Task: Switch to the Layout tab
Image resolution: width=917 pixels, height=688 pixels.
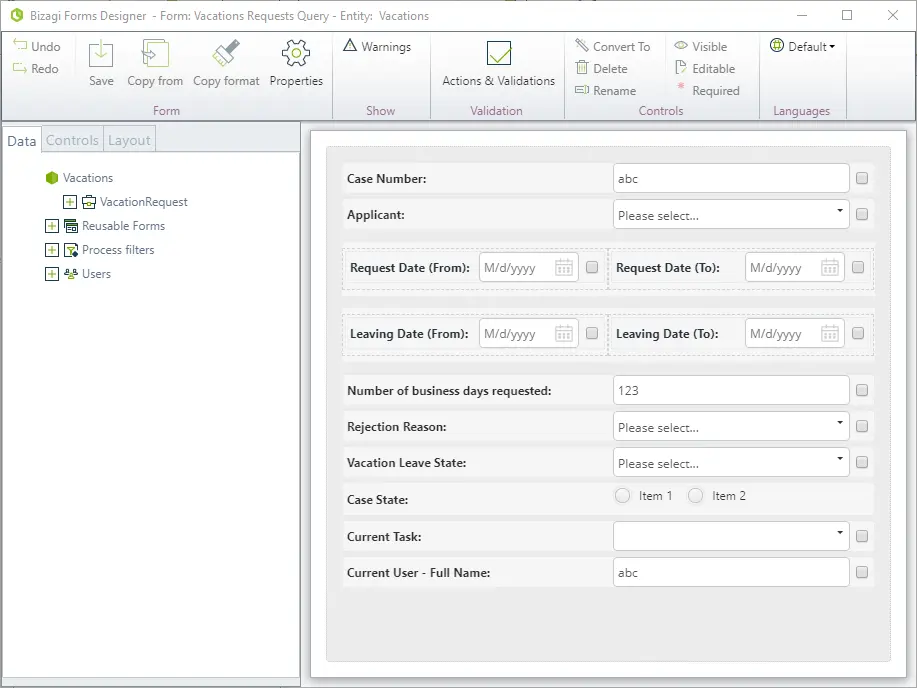Action: click(x=129, y=140)
